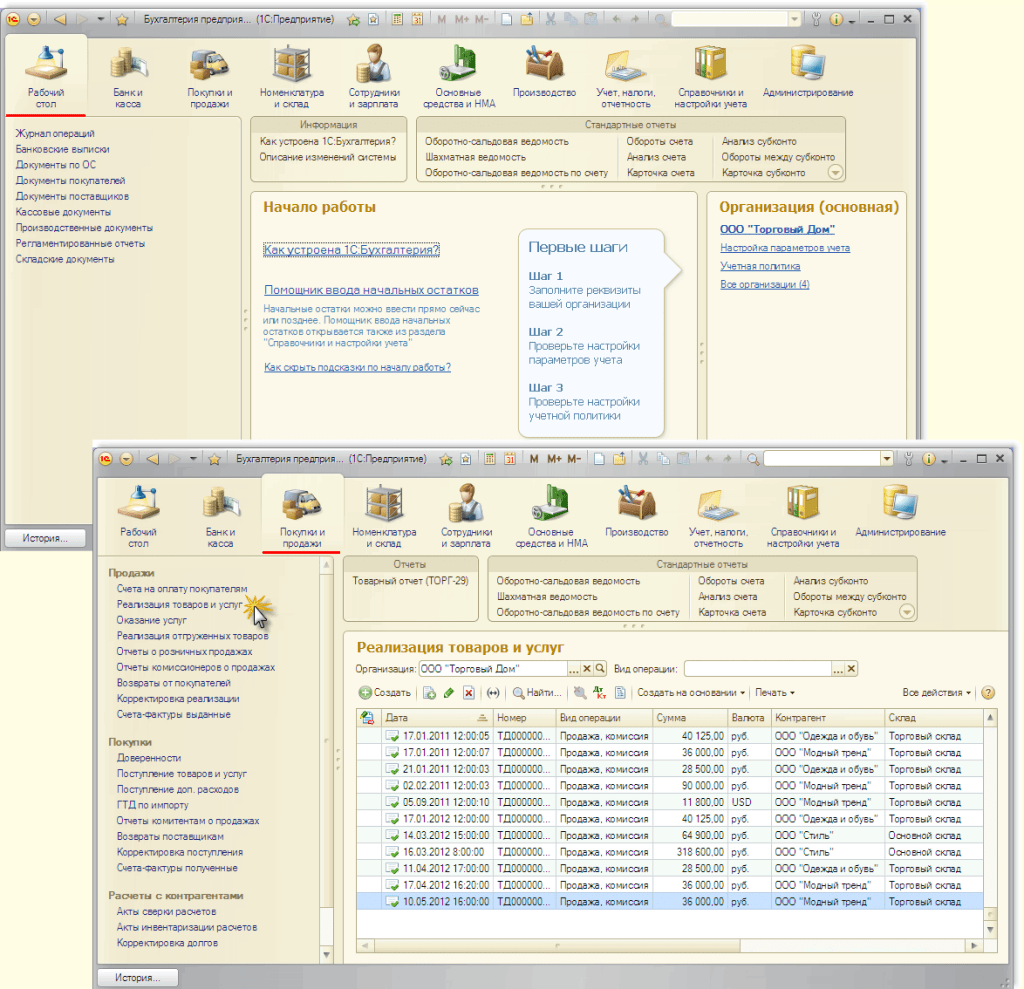Click the new document icon in the front window toolbar

599,459
